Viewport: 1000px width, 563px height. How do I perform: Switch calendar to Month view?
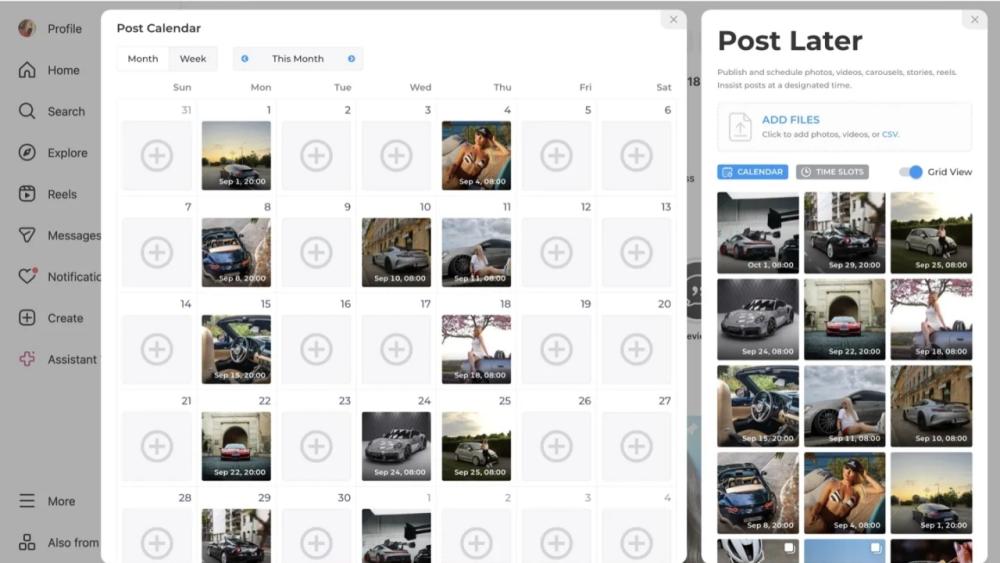(x=143, y=59)
